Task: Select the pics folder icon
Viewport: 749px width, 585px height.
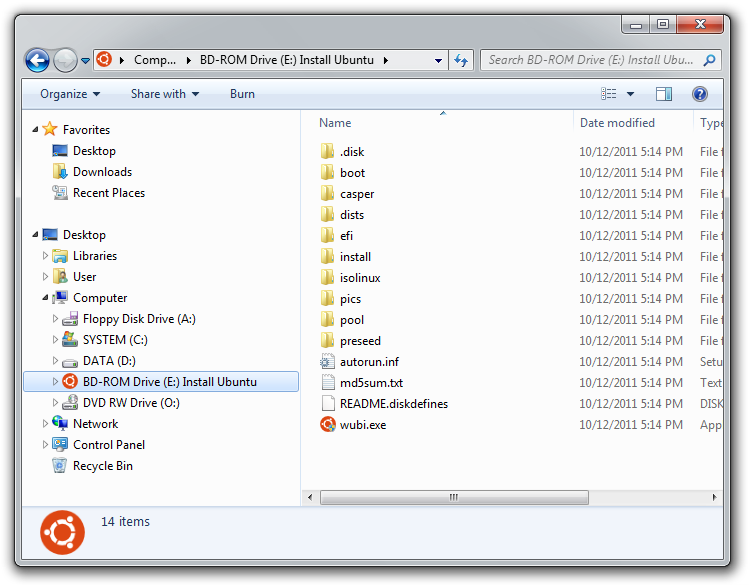Action: click(327, 298)
